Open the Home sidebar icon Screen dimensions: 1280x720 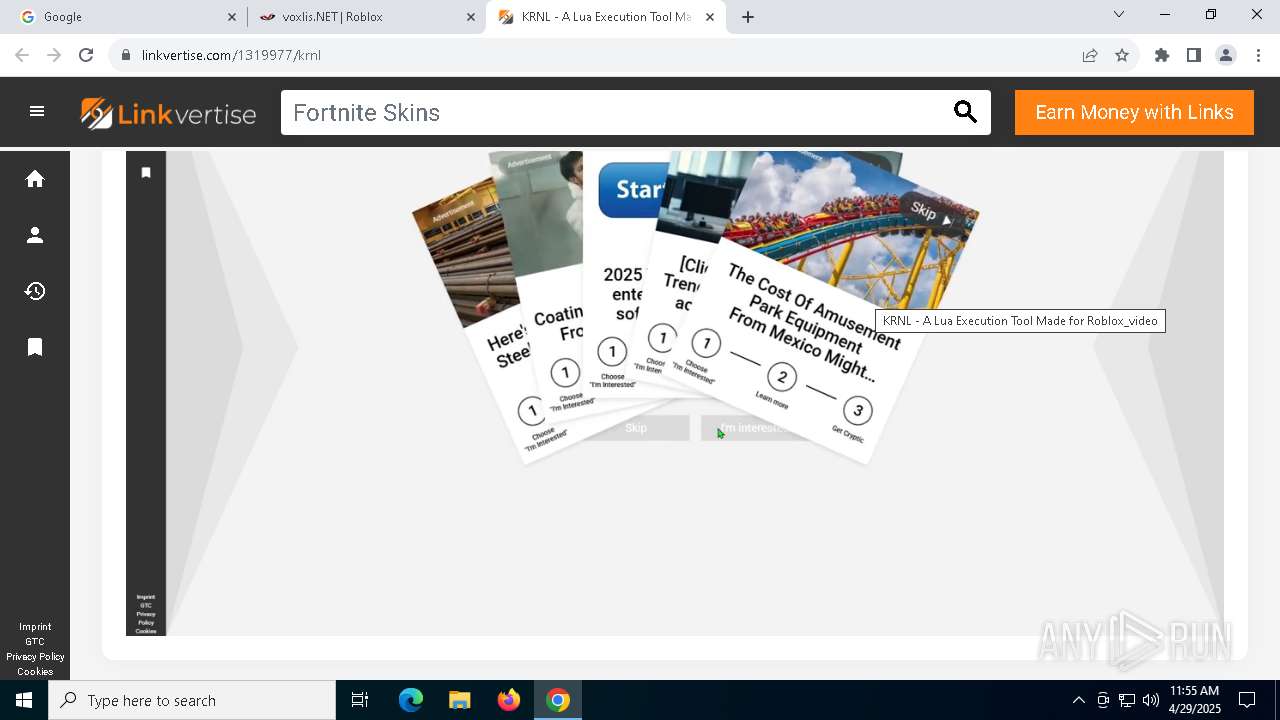(x=35, y=179)
